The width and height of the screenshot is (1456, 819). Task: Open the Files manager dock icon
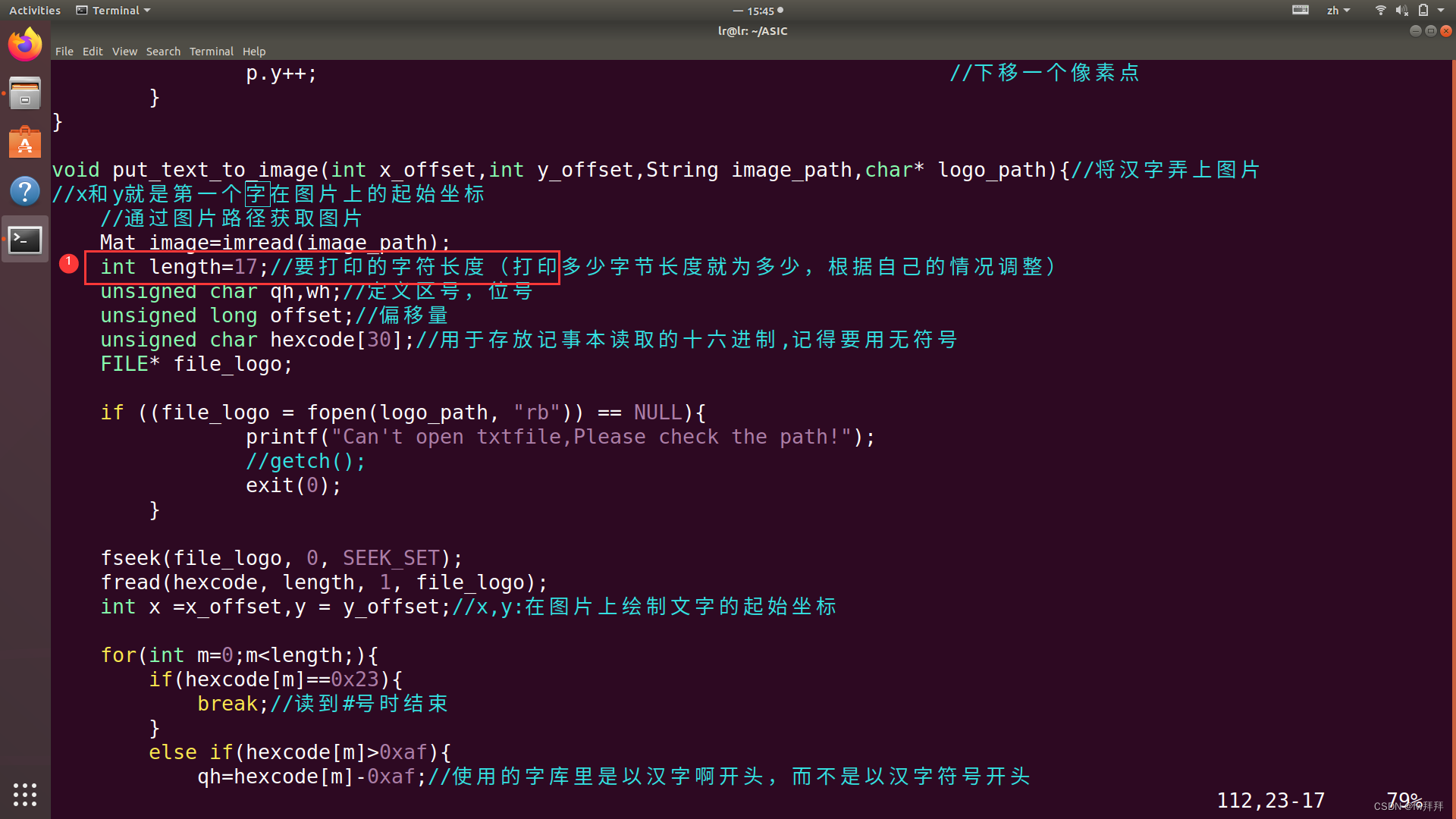point(25,94)
